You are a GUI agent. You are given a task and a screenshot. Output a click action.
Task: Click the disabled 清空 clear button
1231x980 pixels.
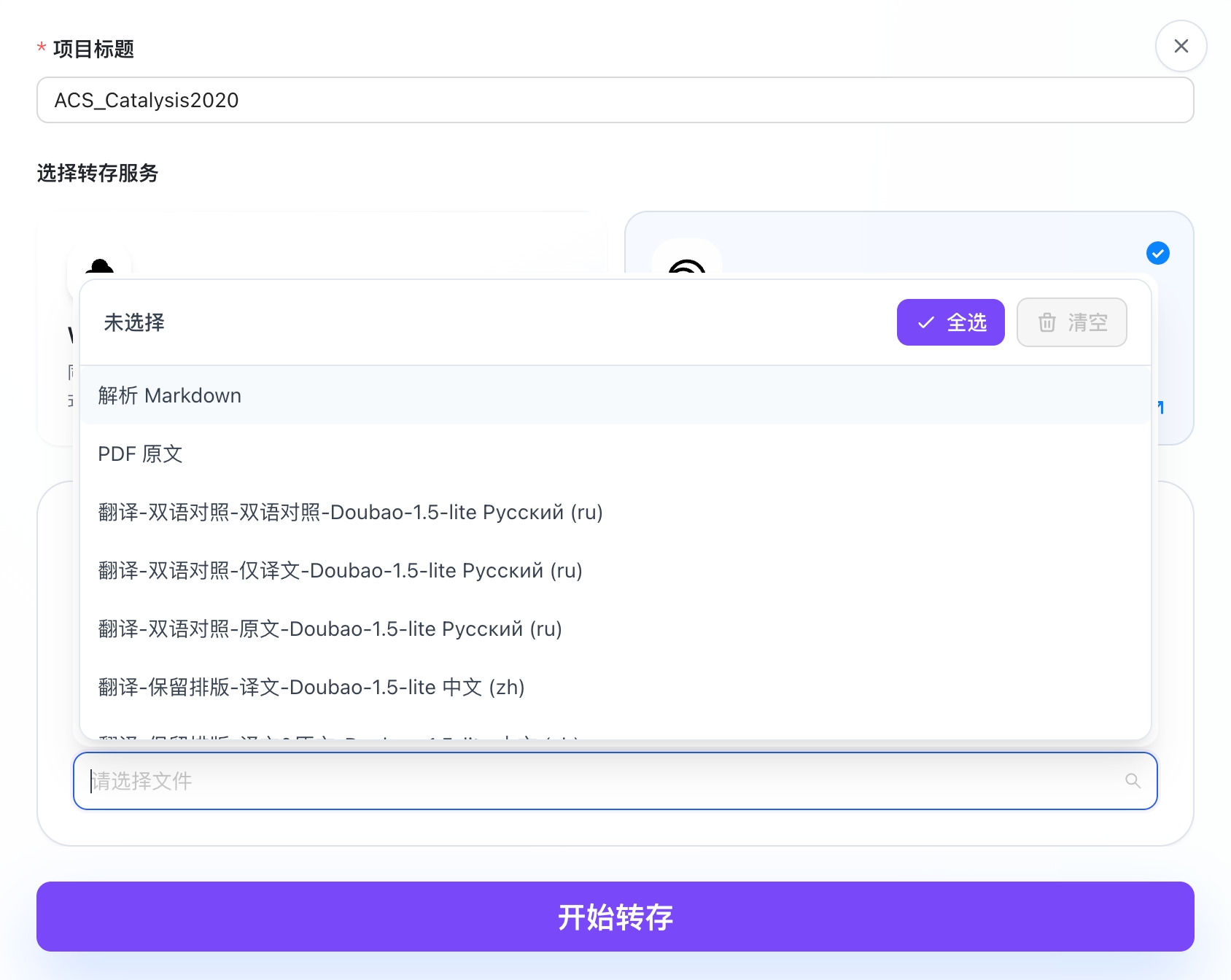point(1071,322)
